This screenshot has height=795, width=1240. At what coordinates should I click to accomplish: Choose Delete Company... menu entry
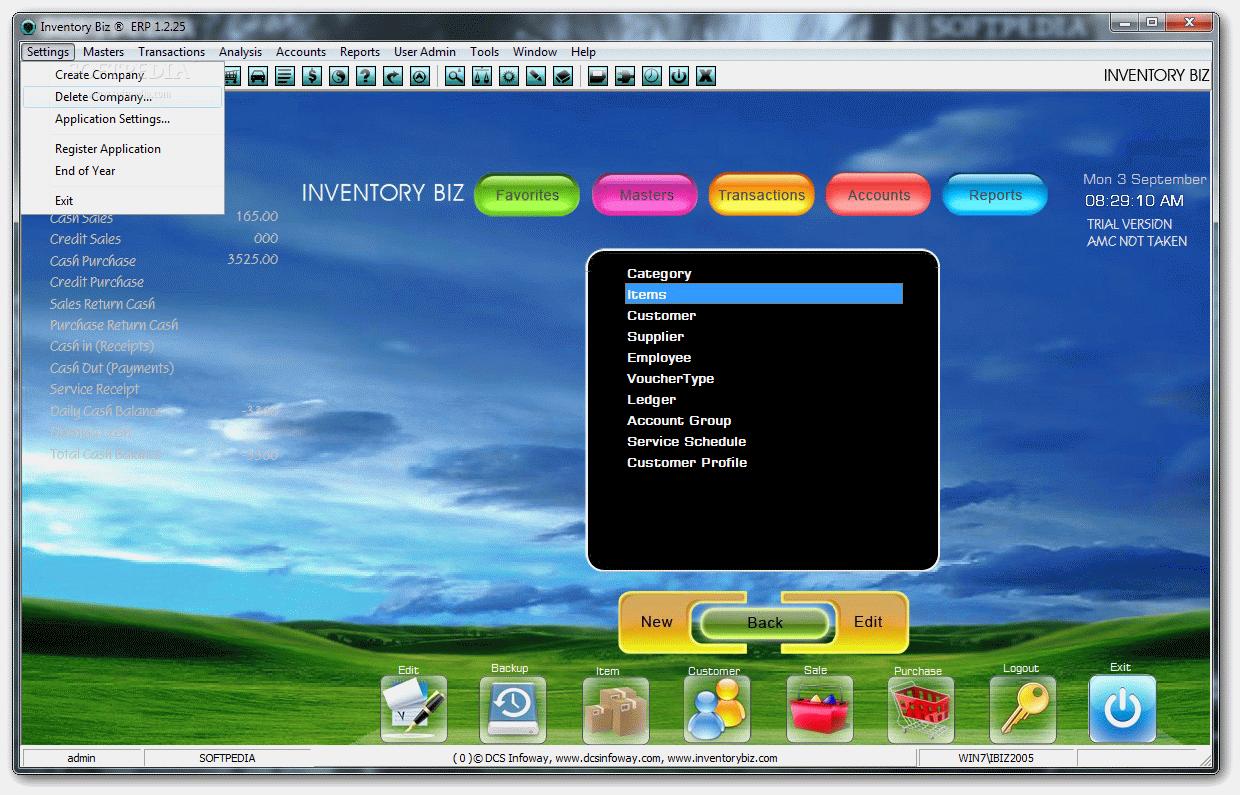(122, 97)
